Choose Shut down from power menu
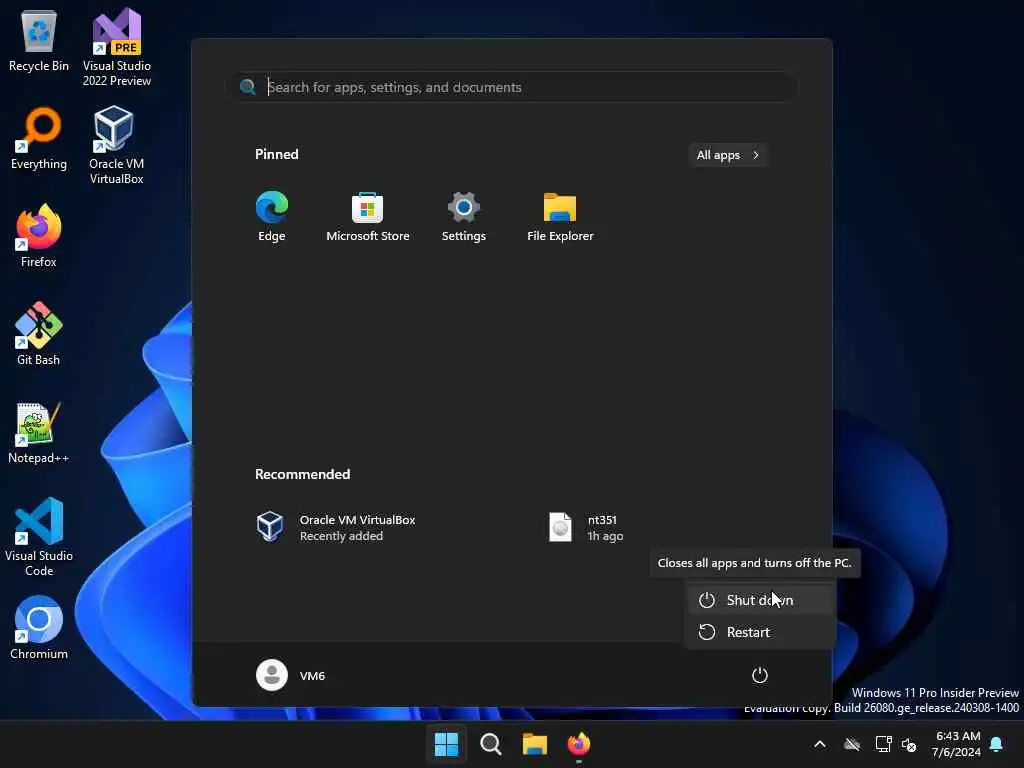 point(760,600)
